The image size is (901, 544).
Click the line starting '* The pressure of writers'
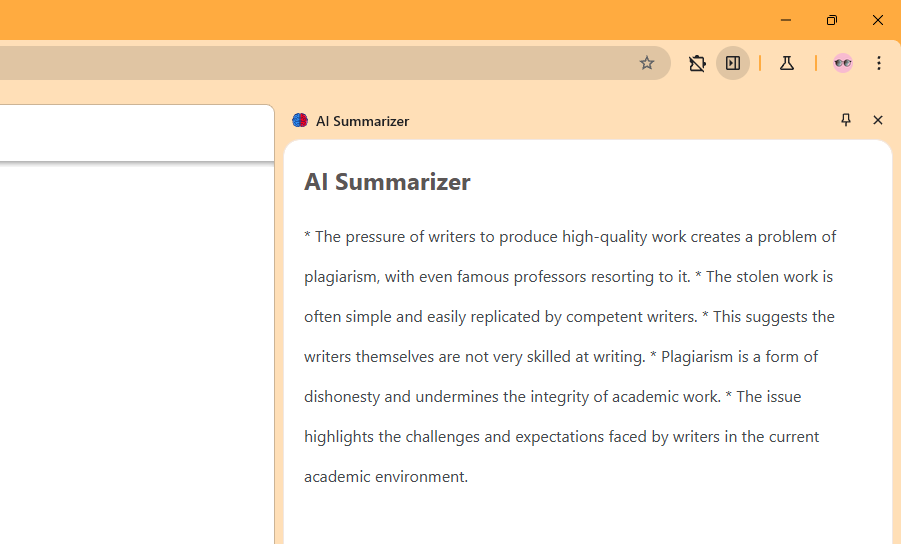(x=569, y=237)
